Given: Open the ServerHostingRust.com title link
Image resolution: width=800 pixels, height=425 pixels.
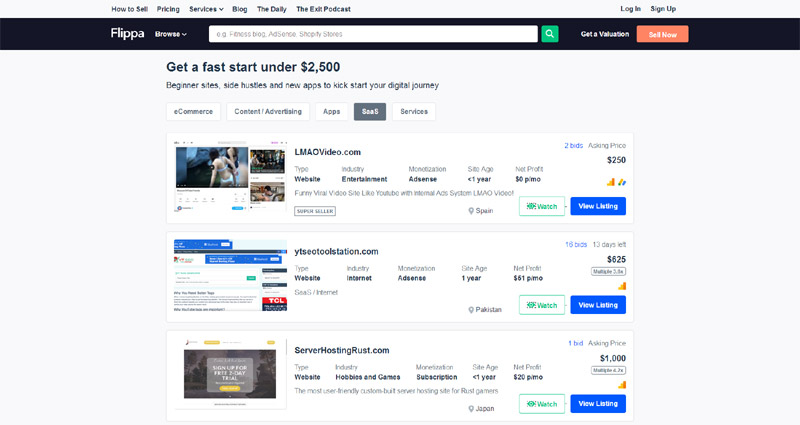Looking at the screenshot, I should (342, 351).
